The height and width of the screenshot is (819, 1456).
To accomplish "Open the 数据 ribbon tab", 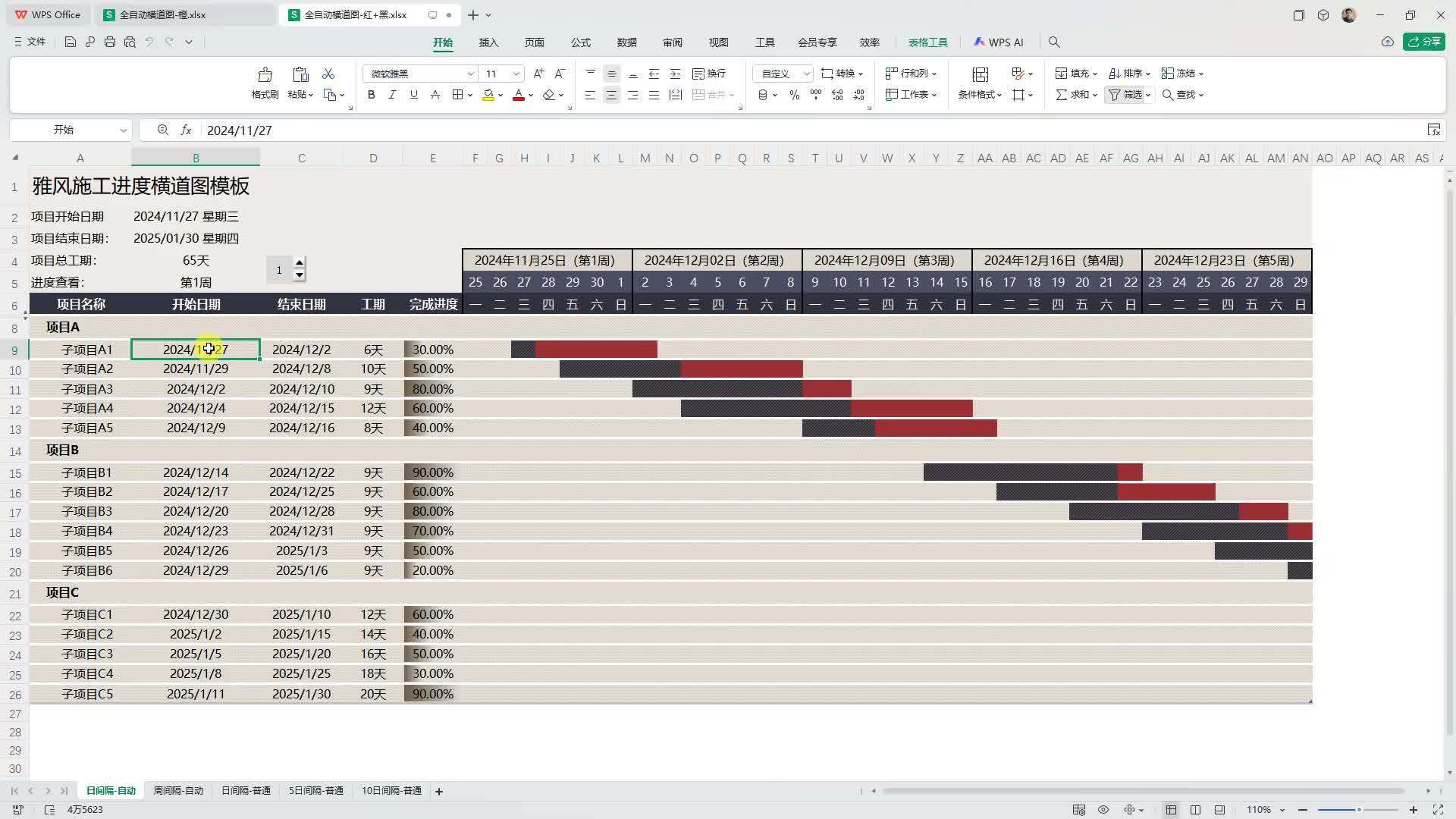I will (x=626, y=42).
